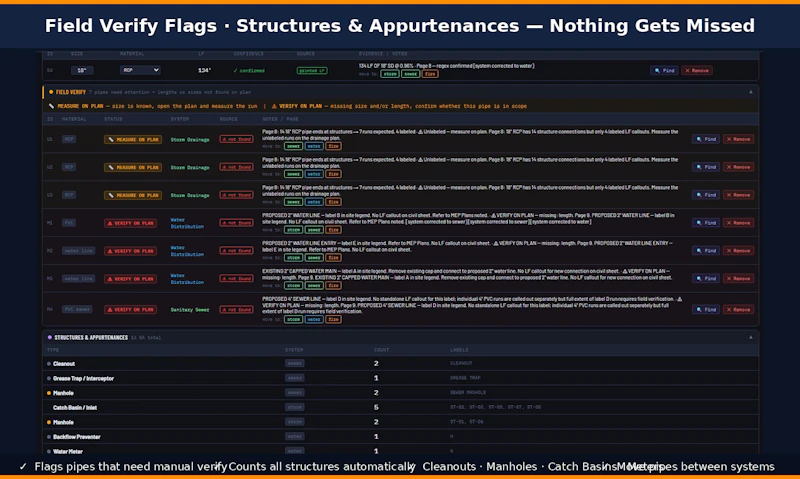The height and width of the screenshot is (479, 800).
Task: Select the Backflow Preventer row
Action: tap(401, 437)
